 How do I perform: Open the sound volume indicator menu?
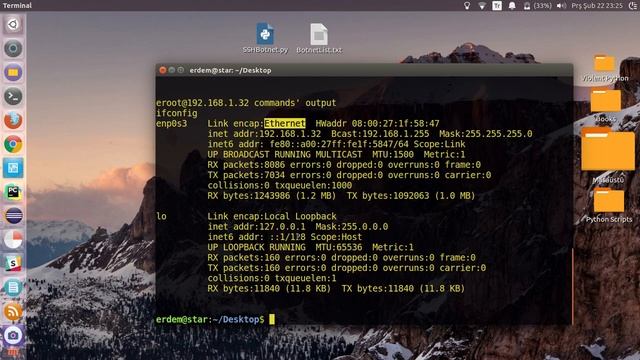[562, 5]
